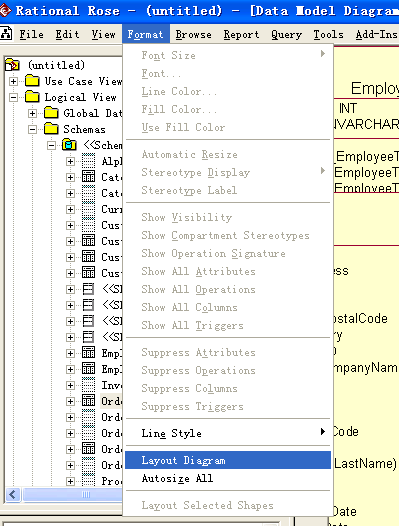Select the <<Schema>> package icon
Screen dimensions: 399x526
click(69, 145)
